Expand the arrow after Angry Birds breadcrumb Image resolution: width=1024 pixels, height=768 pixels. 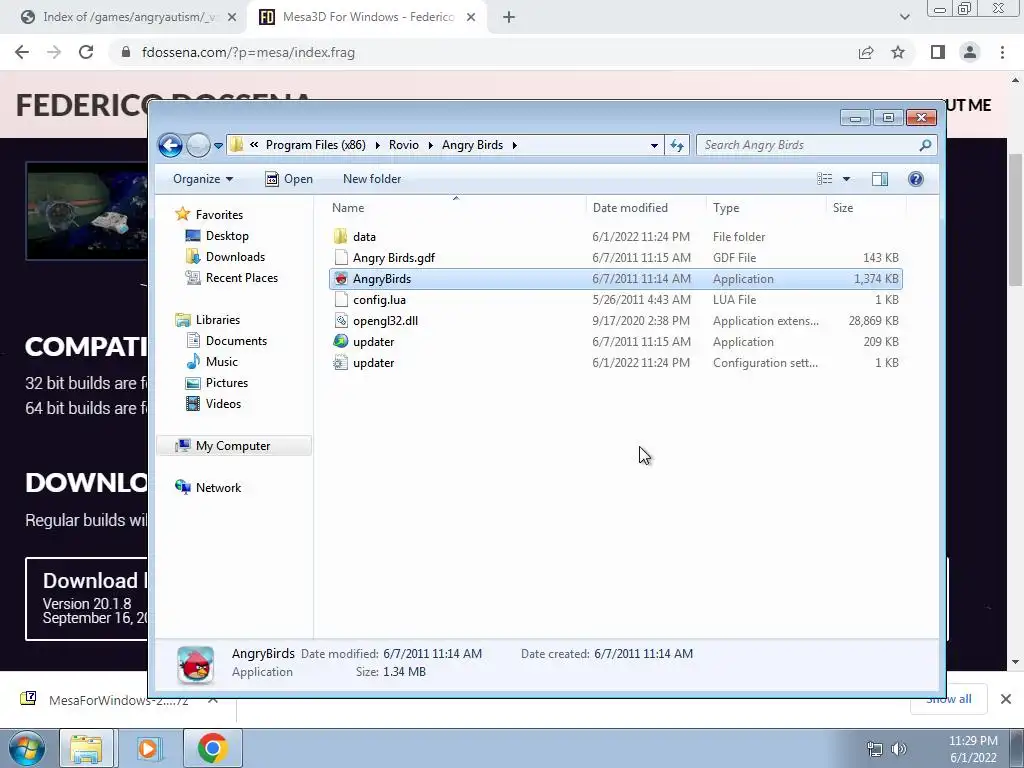tap(515, 145)
